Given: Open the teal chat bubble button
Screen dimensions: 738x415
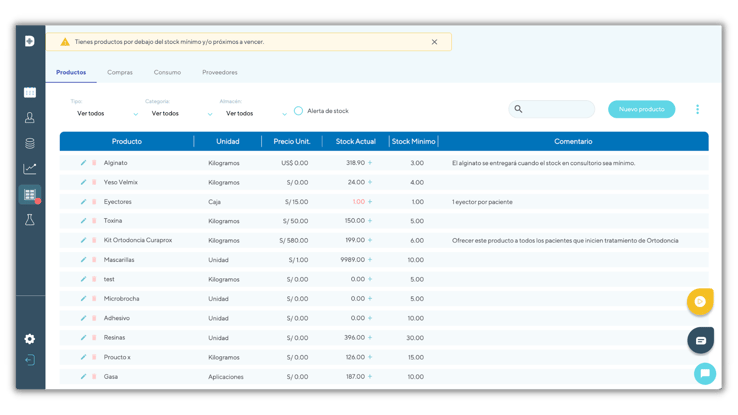Looking at the screenshot, I should pos(705,374).
